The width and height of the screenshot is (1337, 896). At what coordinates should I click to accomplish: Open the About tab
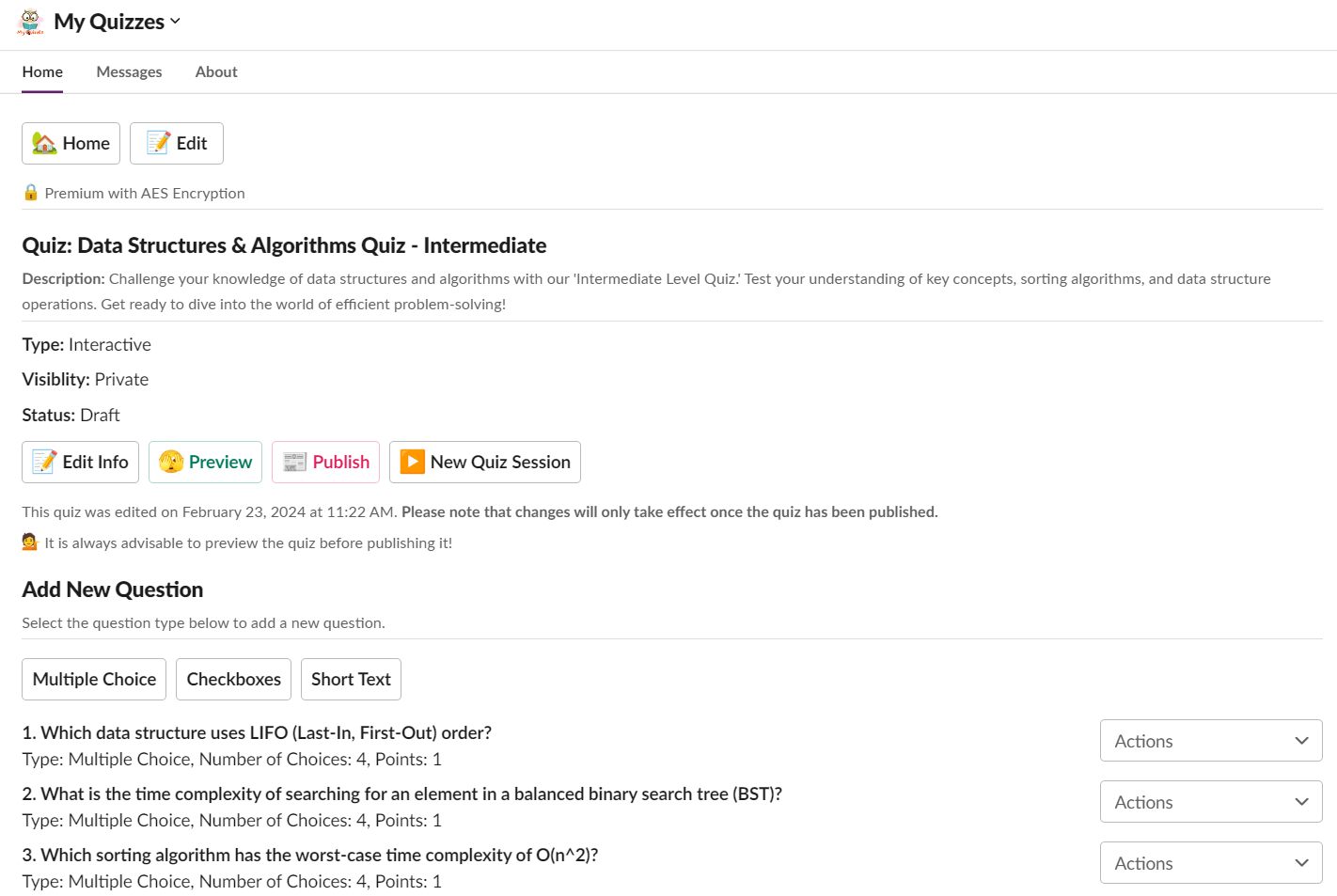pos(216,71)
